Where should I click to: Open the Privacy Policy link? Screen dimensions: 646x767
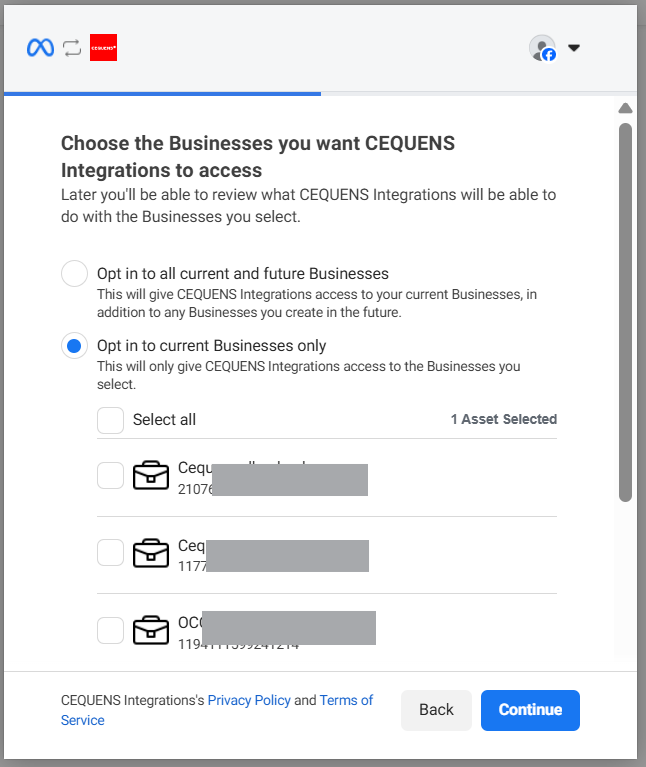click(249, 700)
